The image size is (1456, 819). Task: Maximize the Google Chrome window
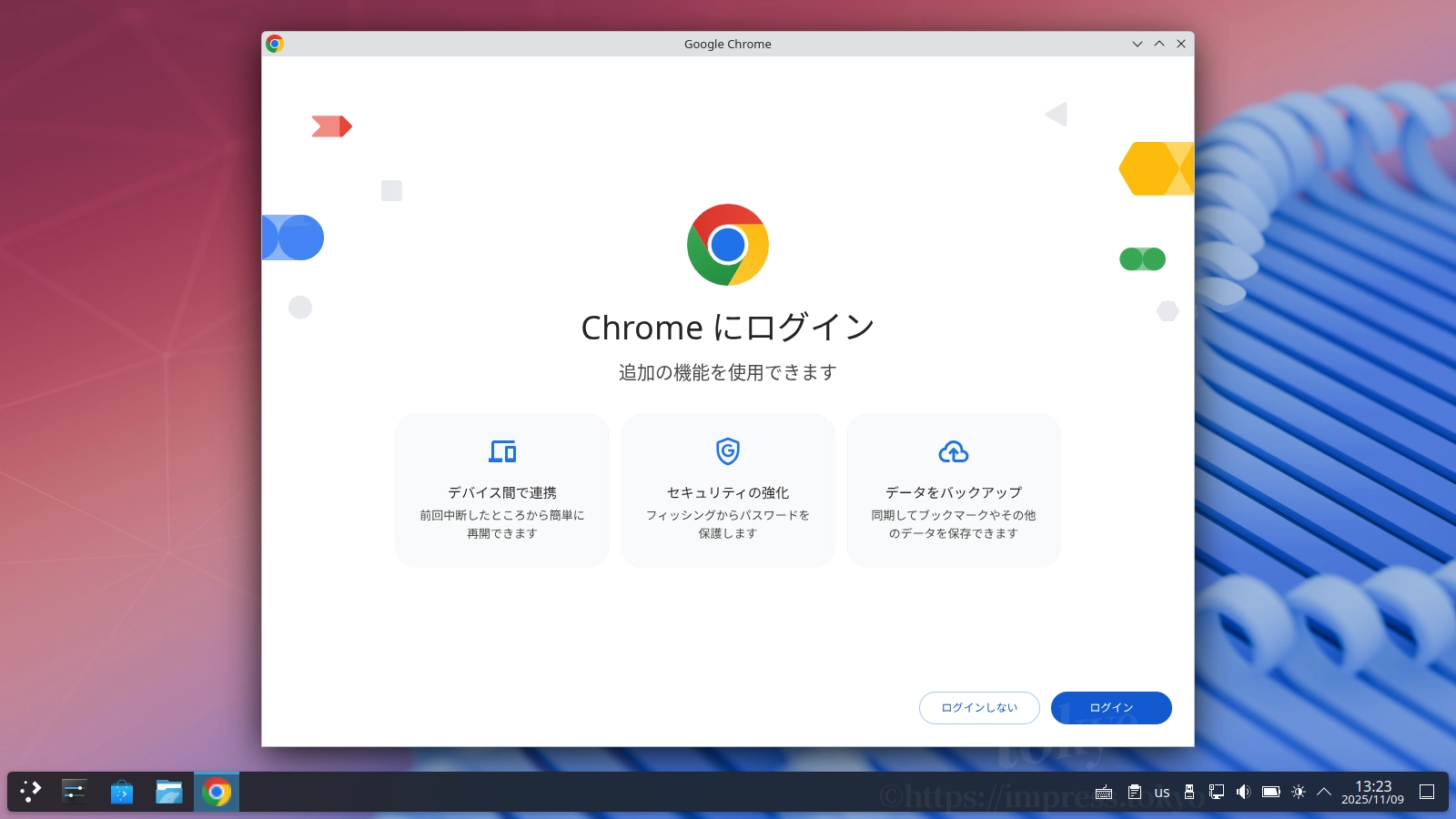click(1159, 44)
